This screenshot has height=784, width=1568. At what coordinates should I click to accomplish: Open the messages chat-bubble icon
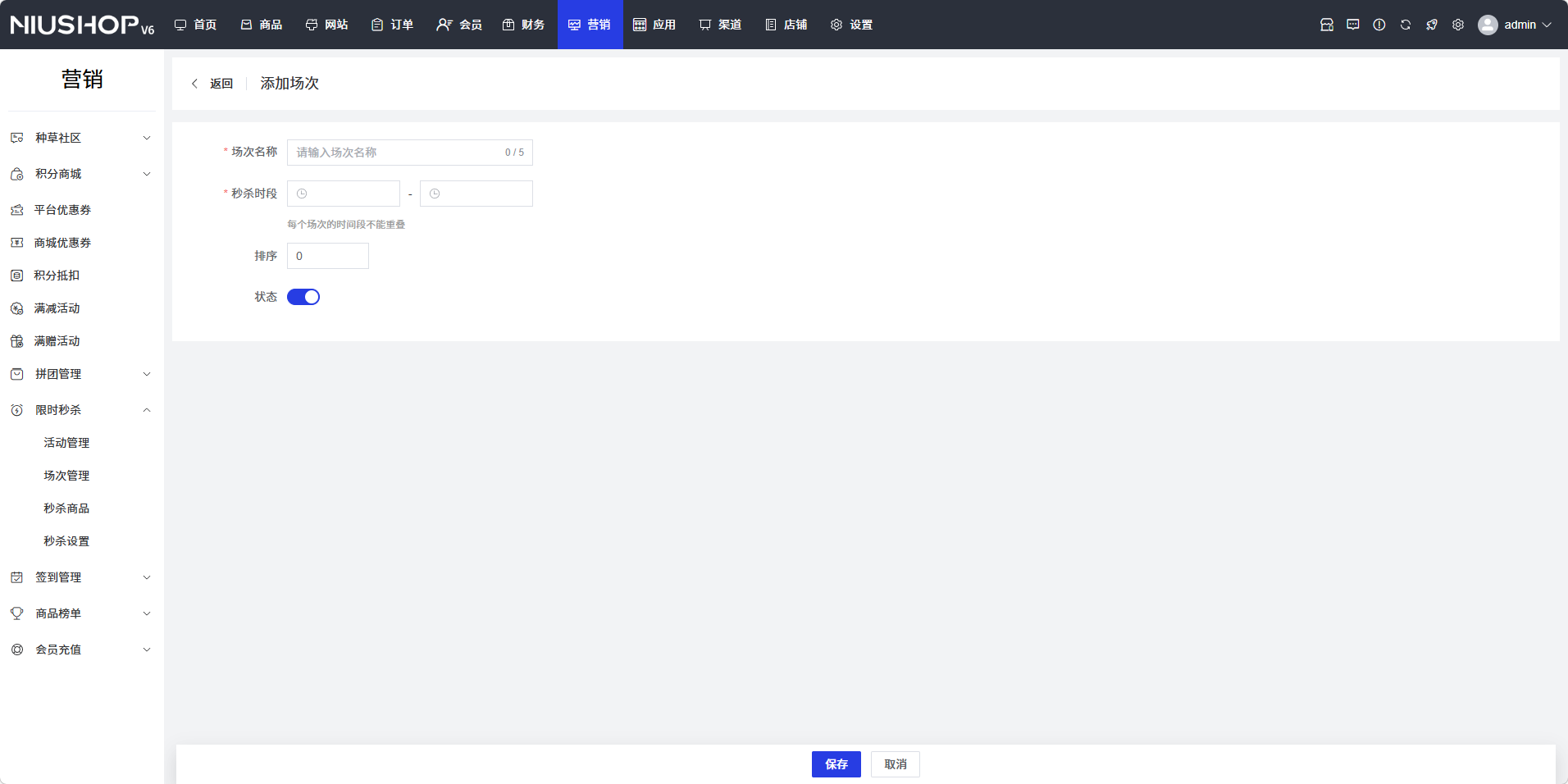[1353, 25]
